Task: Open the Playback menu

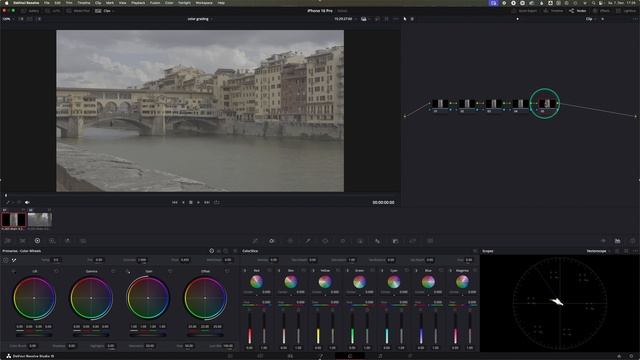Action: [x=138, y=3]
